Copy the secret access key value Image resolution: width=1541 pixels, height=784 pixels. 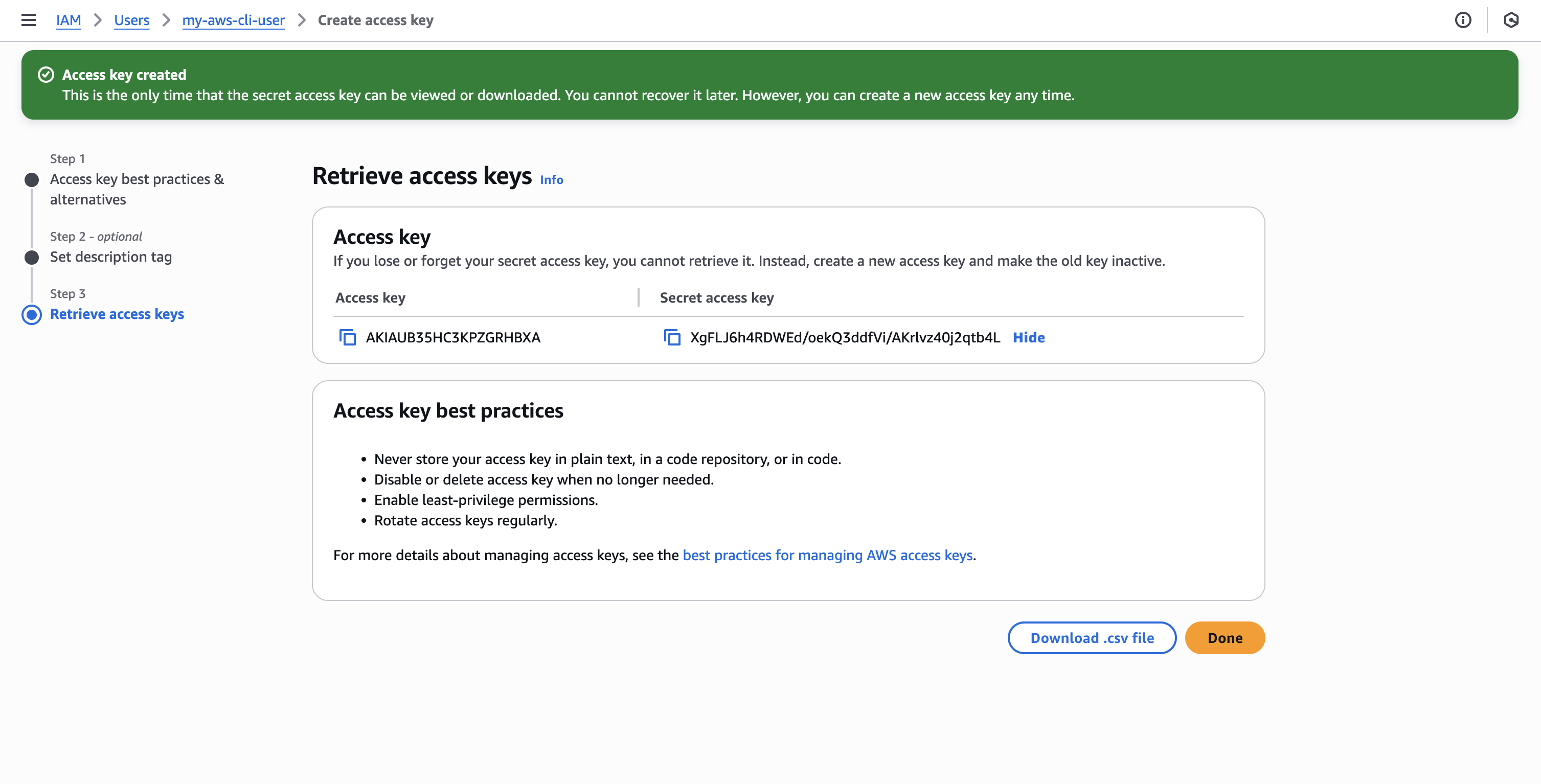pyautogui.click(x=672, y=337)
